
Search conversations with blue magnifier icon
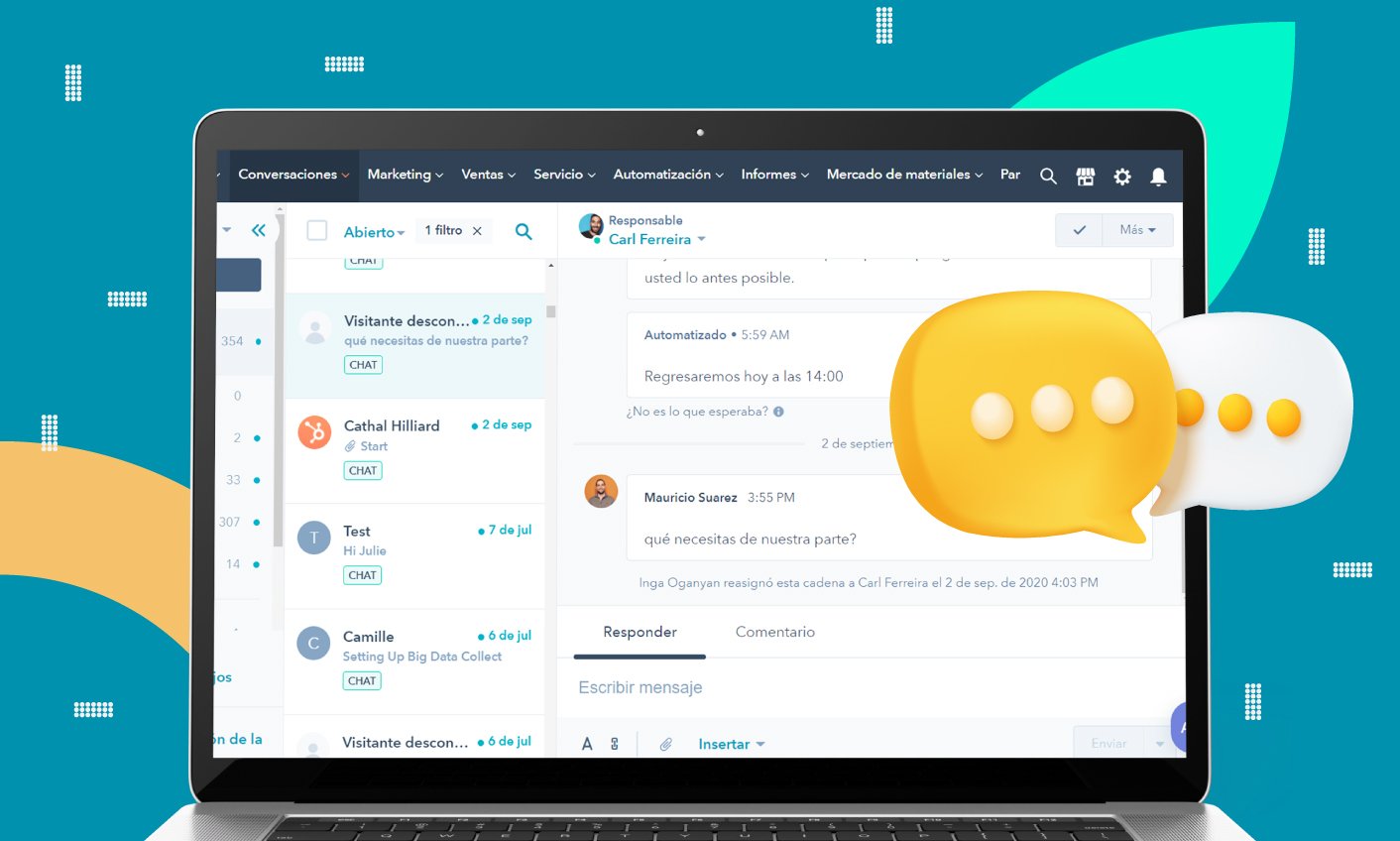click(524, 231)
